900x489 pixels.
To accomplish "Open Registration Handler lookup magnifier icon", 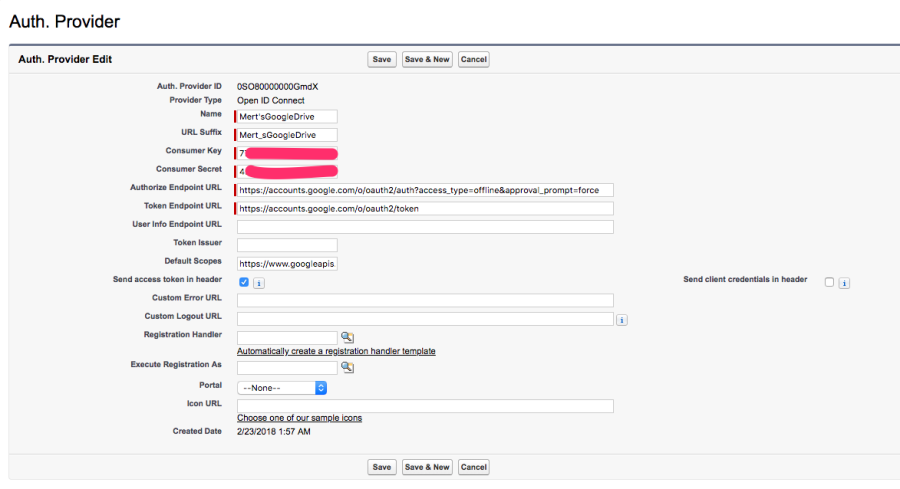I will click(x=348, y=338).
